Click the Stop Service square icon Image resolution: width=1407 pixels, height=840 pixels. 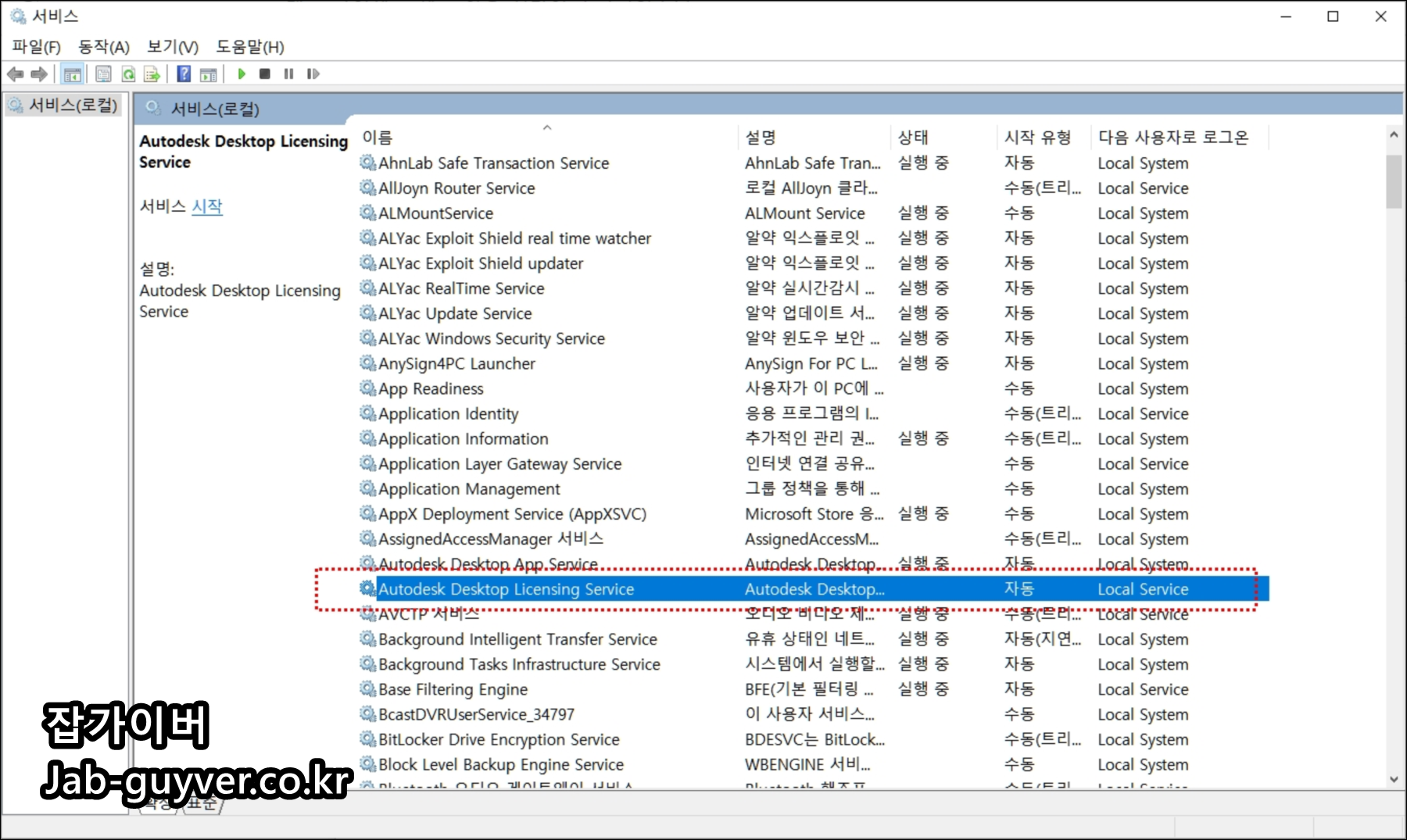point(265,74)
